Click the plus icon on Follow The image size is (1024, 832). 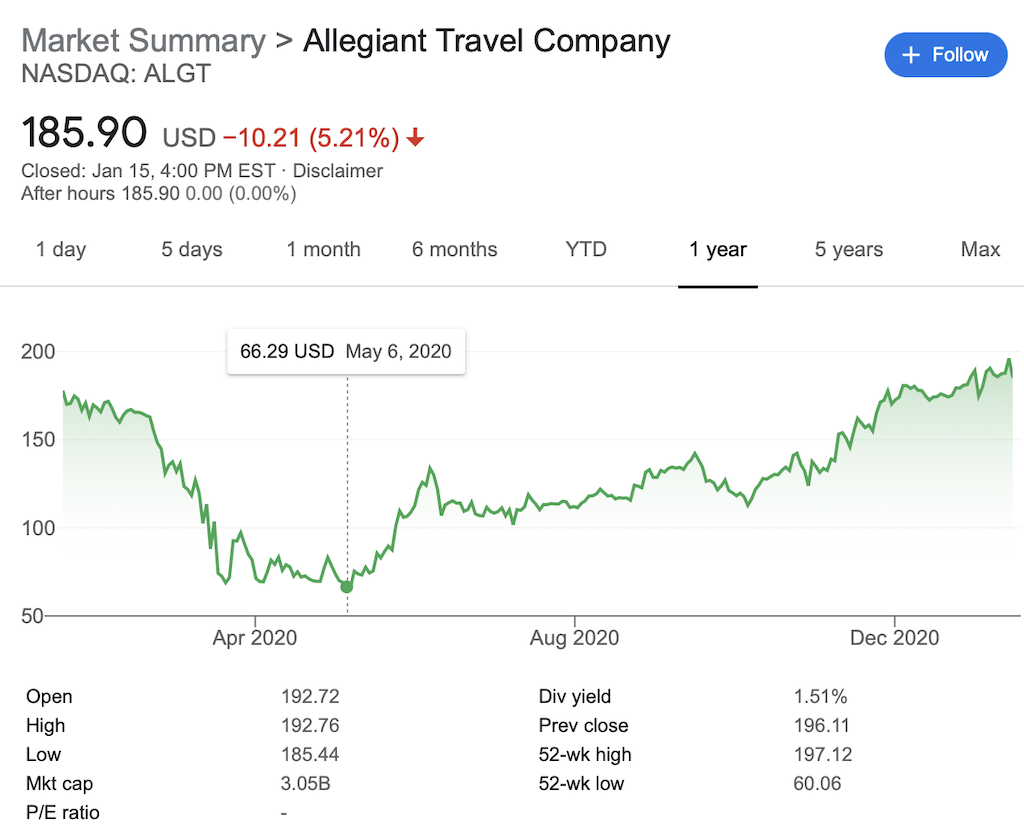pyautogui.click(x=911, y=55)
